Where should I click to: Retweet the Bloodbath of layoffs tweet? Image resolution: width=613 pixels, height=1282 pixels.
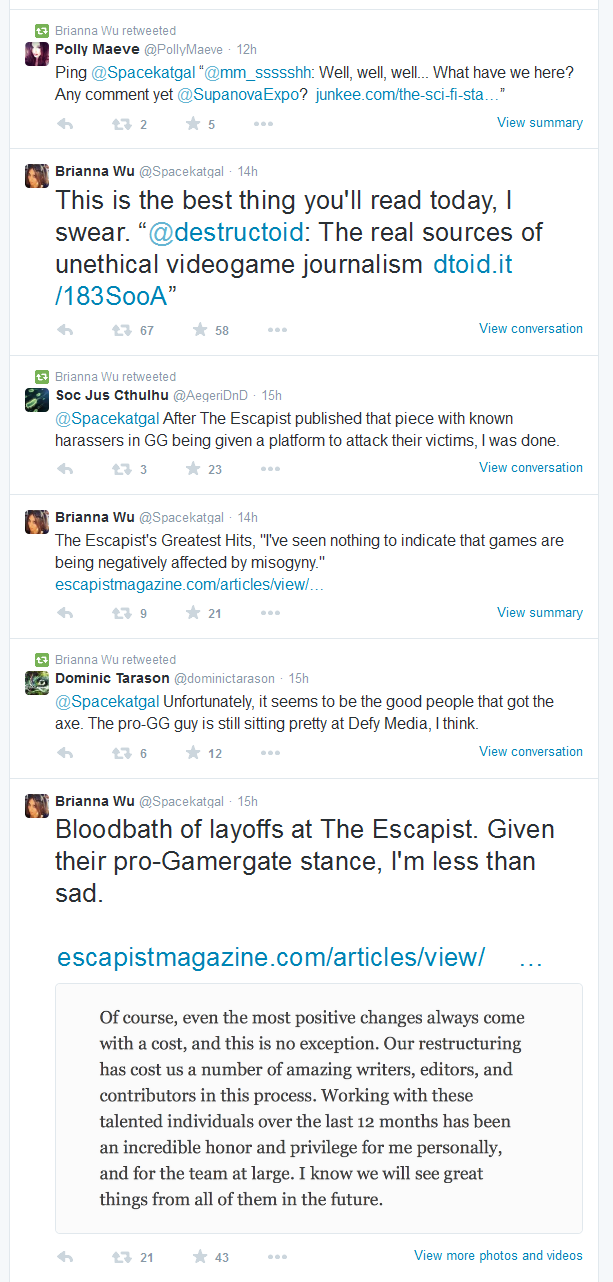click(x=121, y=1257)
